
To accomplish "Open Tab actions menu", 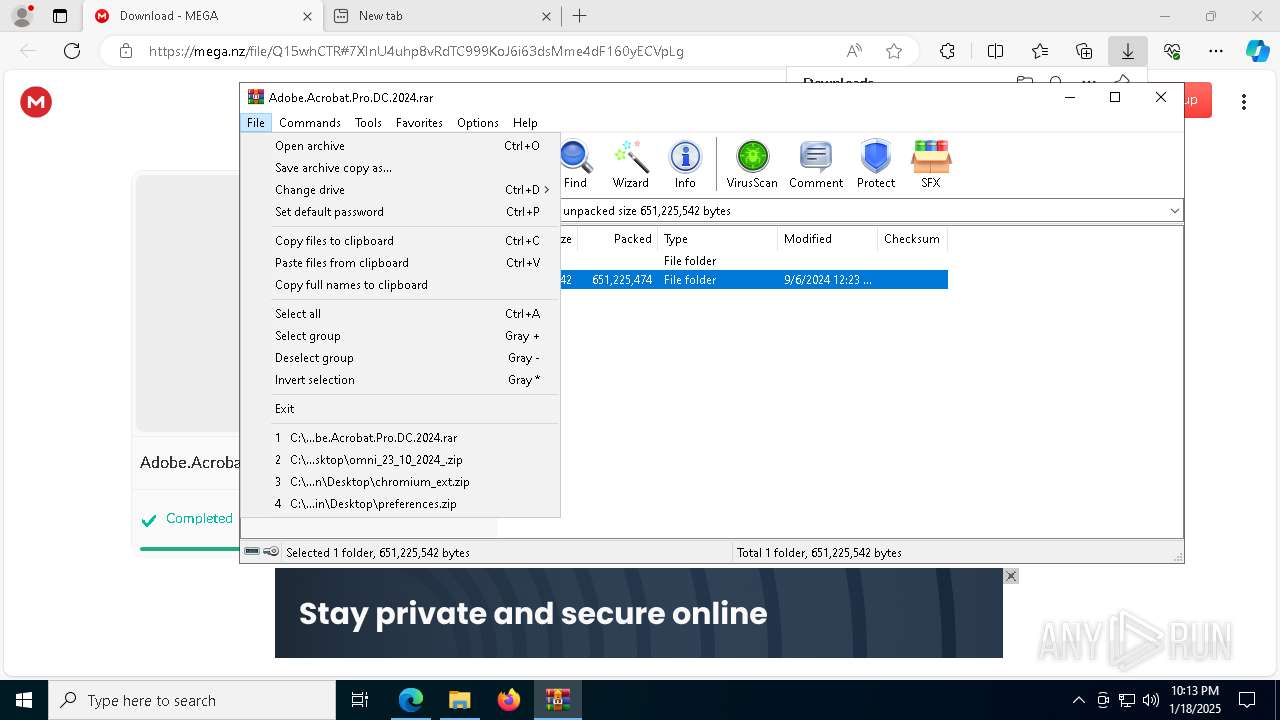I will click(60, 16).
